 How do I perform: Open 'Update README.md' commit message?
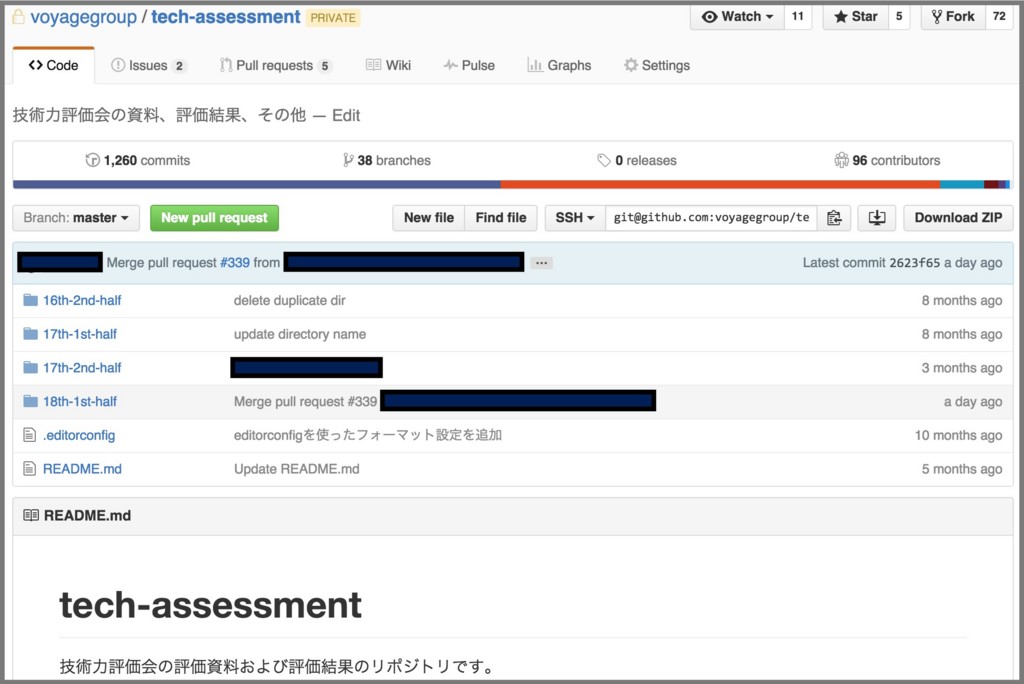point(296,468)
